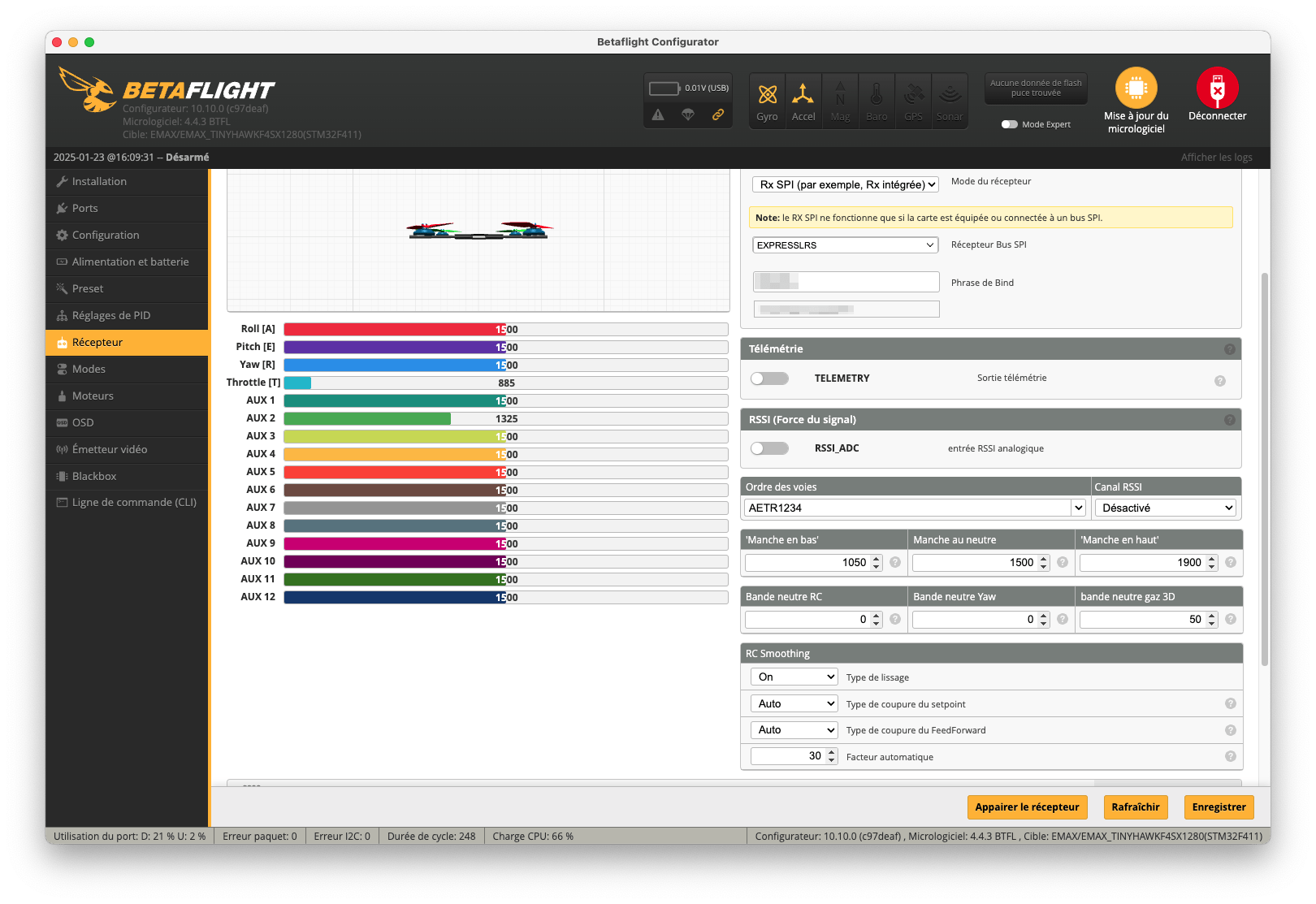Toggle Mode Expert switch
Image resolution: width=1316 pixels, height=904 pixels.
point(1009,124)
